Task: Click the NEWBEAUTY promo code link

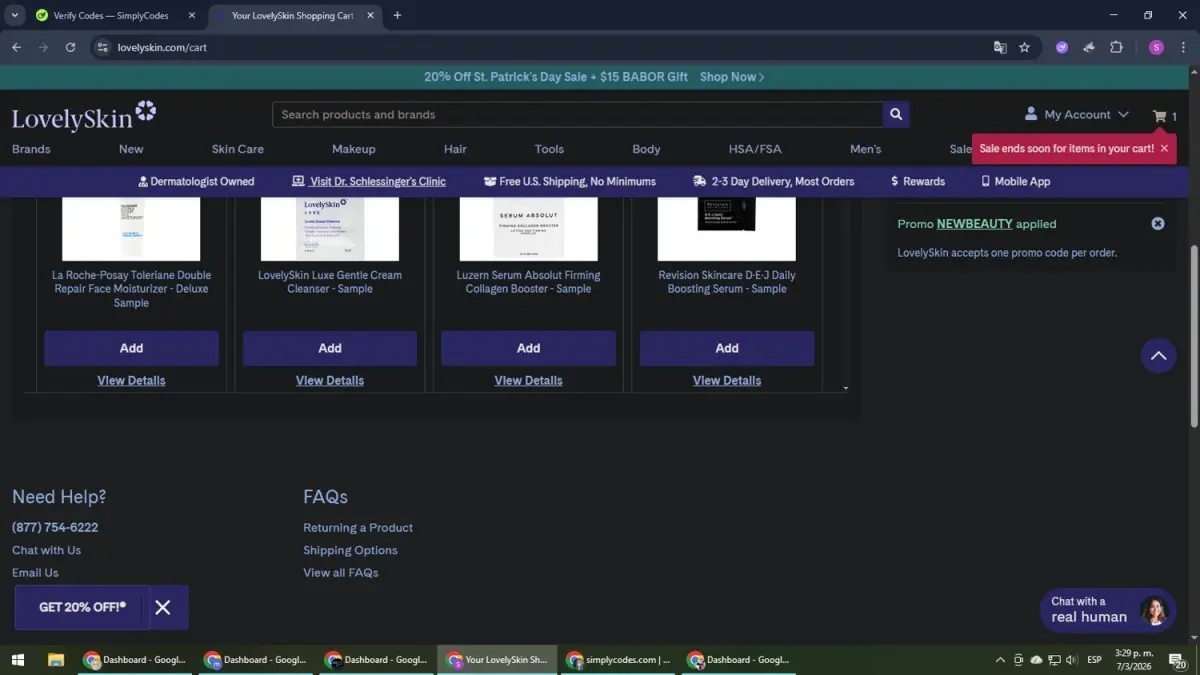Action: click(974, 224)
